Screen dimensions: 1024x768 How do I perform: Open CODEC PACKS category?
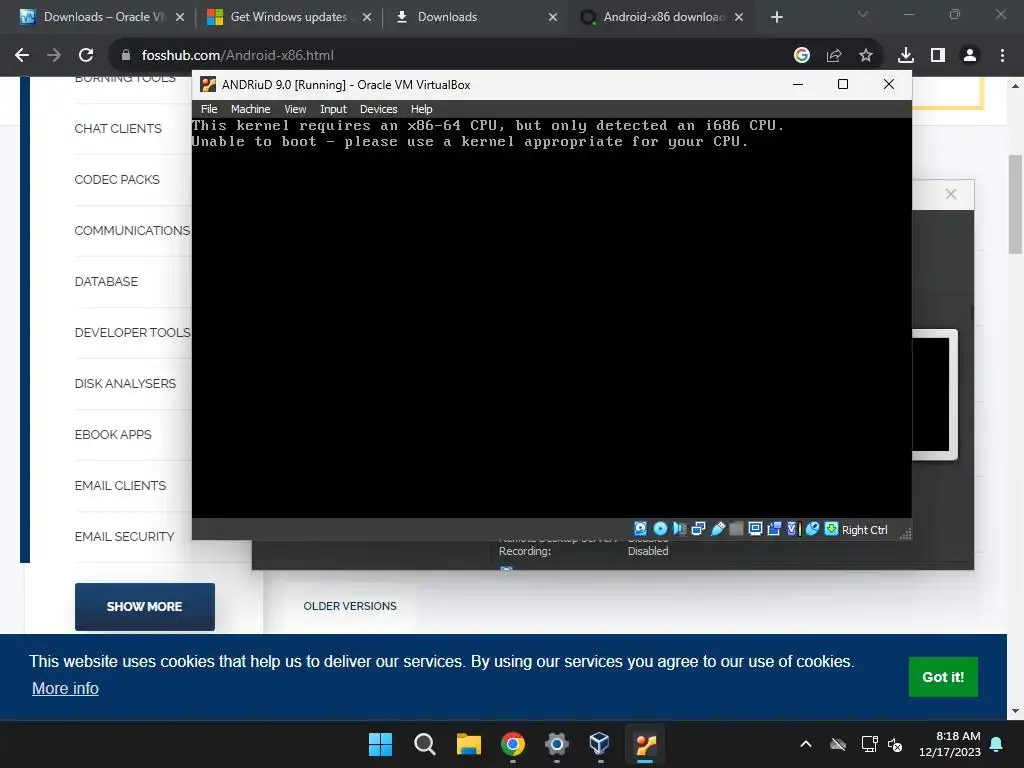117,180
